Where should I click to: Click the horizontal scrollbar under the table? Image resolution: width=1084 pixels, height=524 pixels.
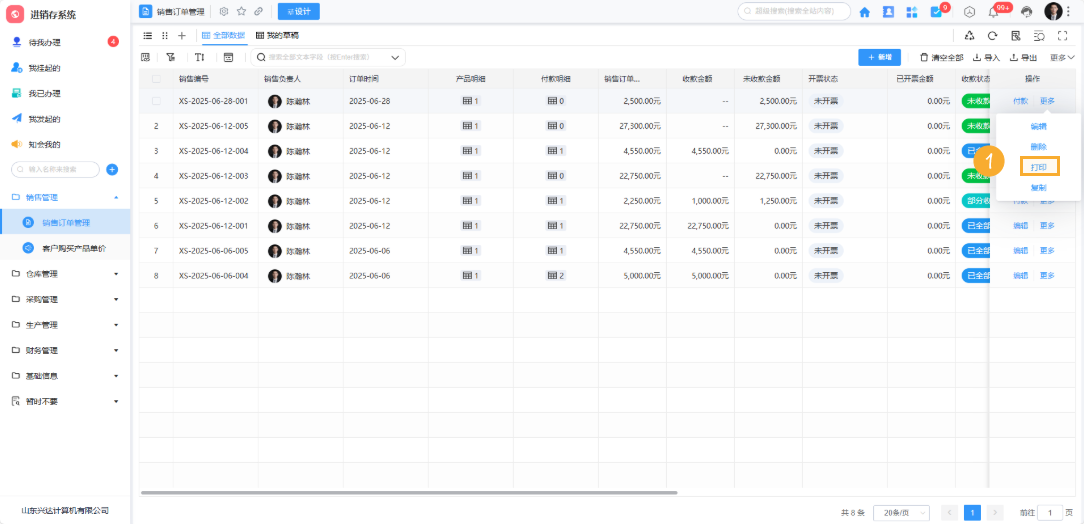tap(409, 492)
